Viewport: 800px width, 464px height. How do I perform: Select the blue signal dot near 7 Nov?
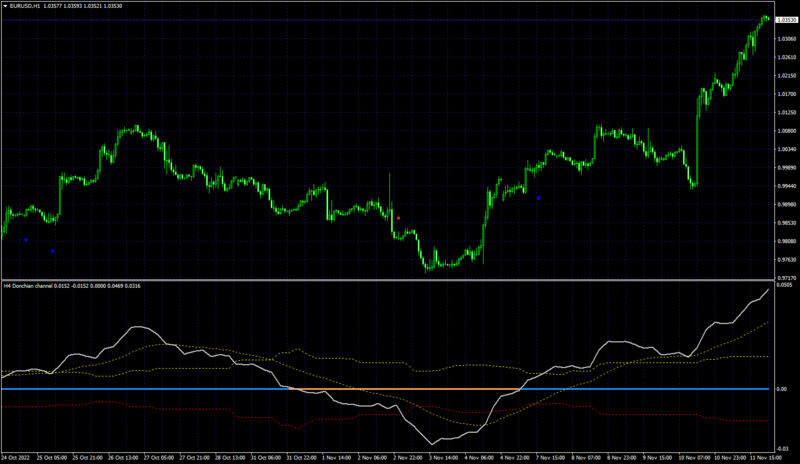pos(538,198)
